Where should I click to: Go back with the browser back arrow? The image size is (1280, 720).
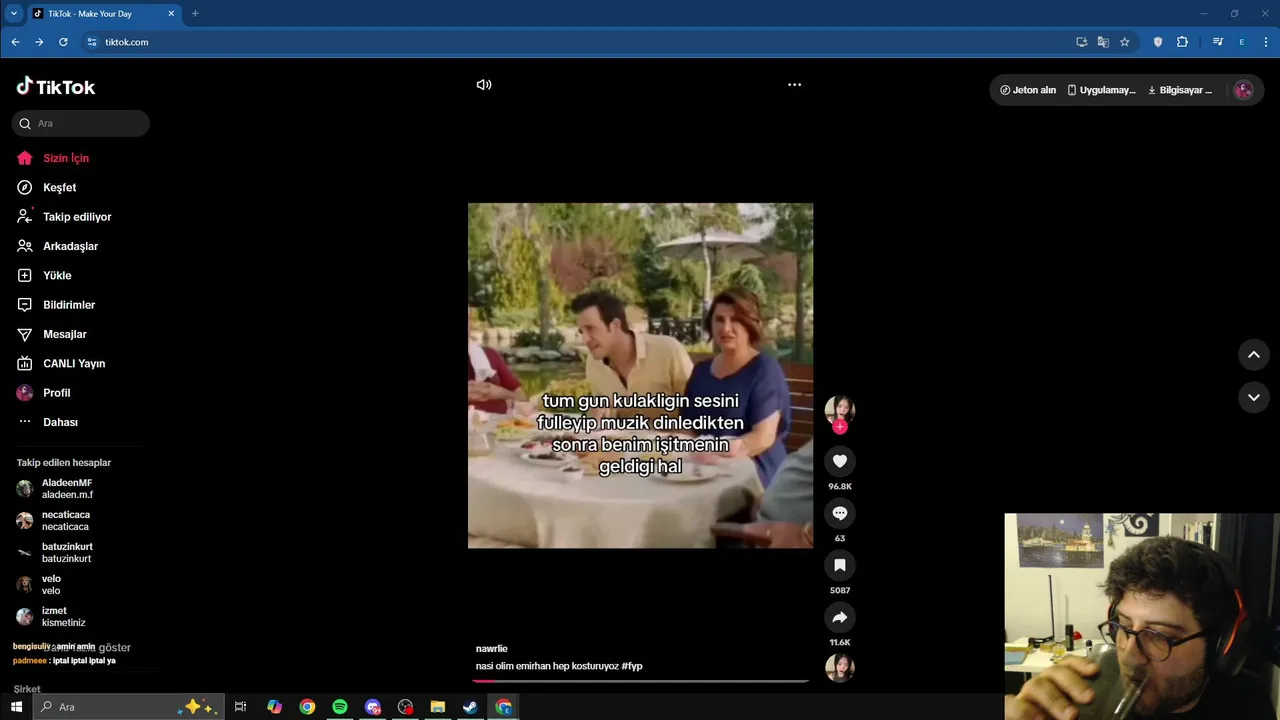click(x=15, y=42)
